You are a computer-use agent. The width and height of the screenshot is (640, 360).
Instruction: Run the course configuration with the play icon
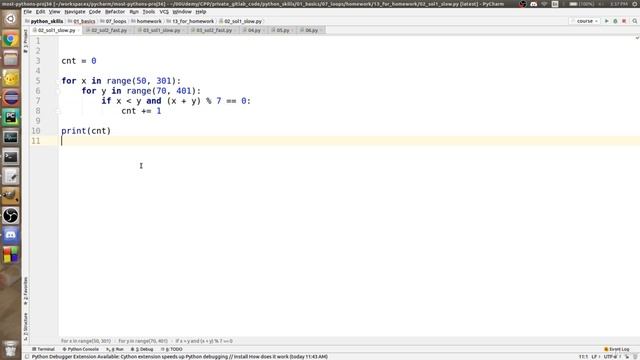607,21
